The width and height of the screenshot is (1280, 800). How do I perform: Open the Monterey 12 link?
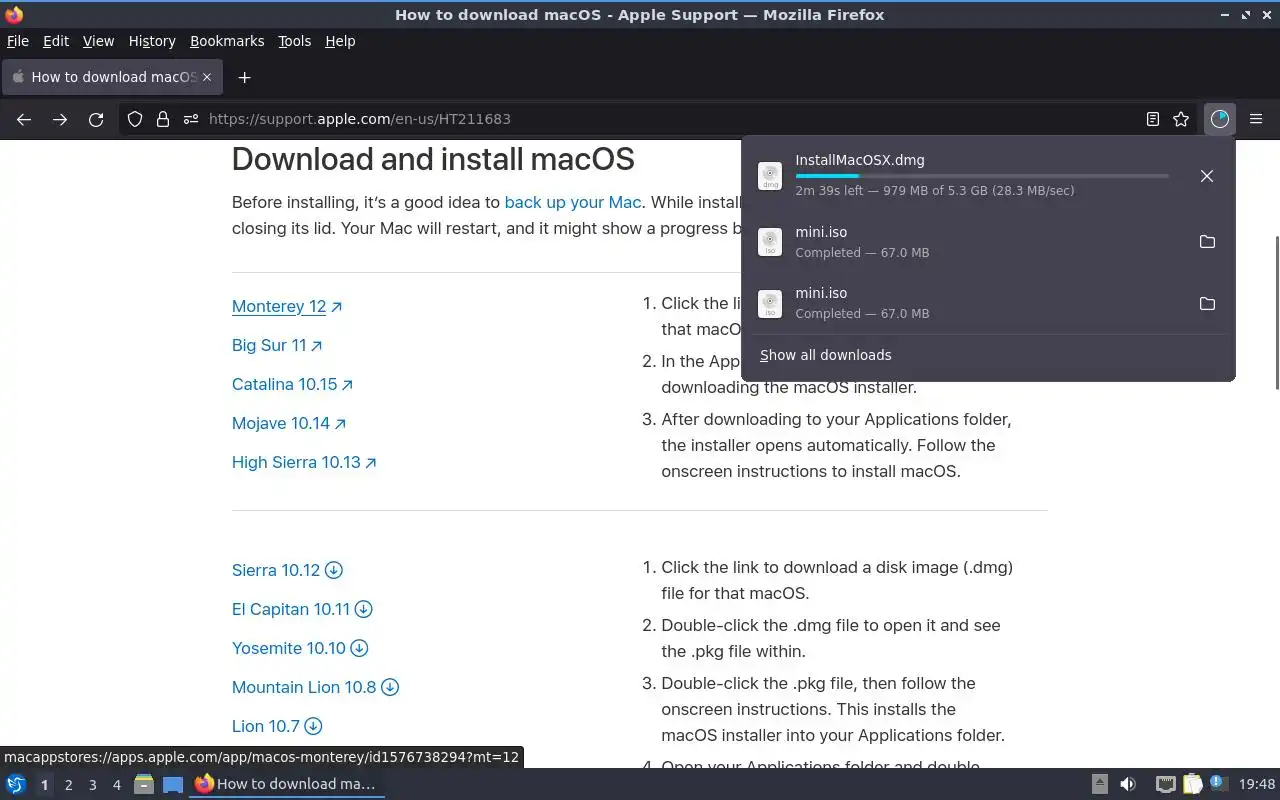(x=287, y=307)
